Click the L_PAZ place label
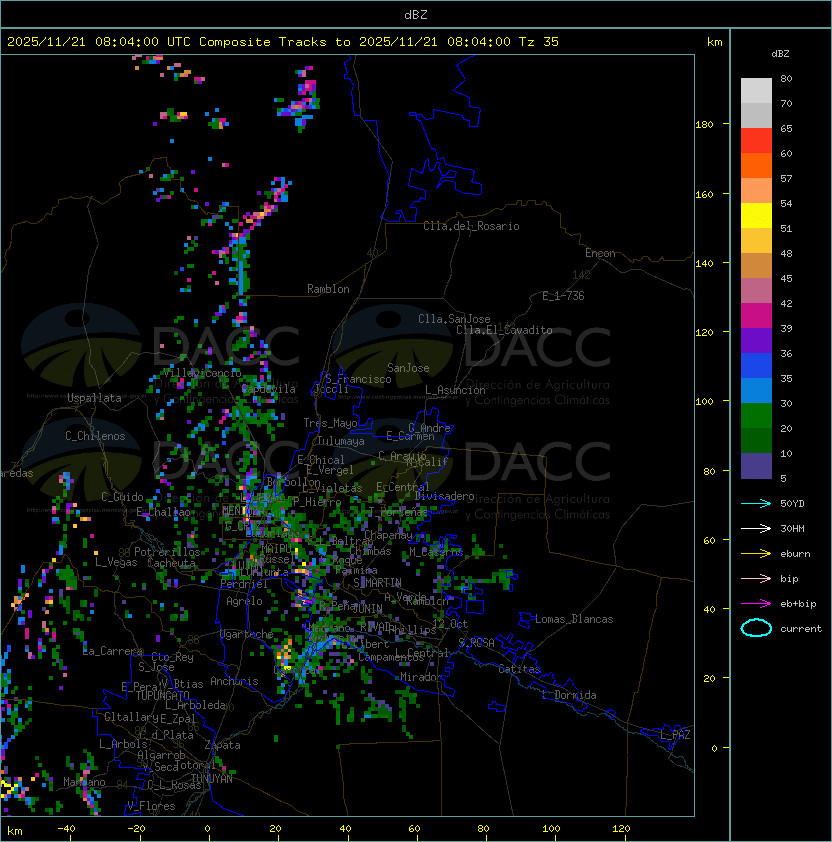 click(675, 735)
